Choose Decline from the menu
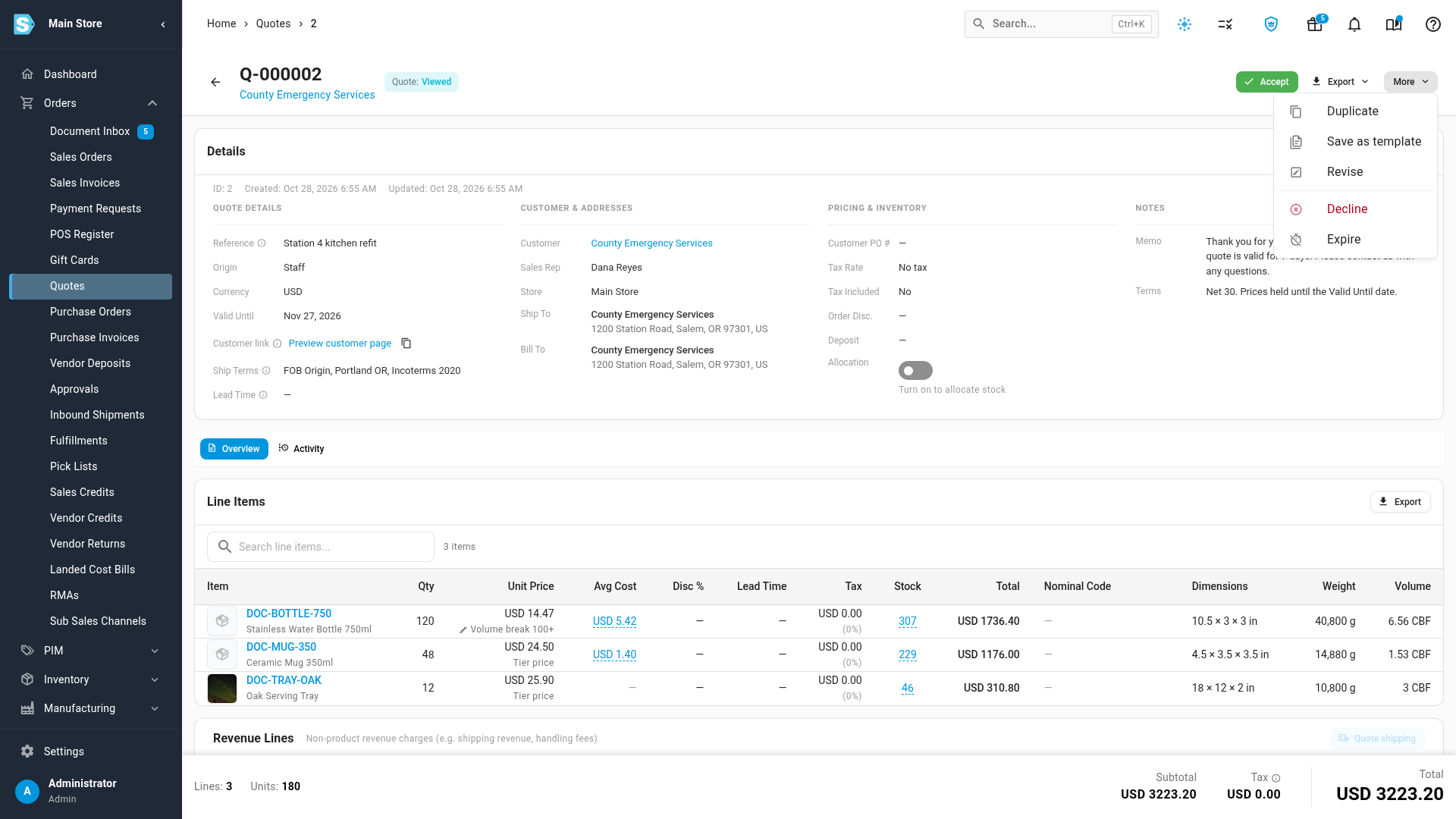Image resolution: width=1456 pixels, height=819 pixels. [x=1356, y=209]
